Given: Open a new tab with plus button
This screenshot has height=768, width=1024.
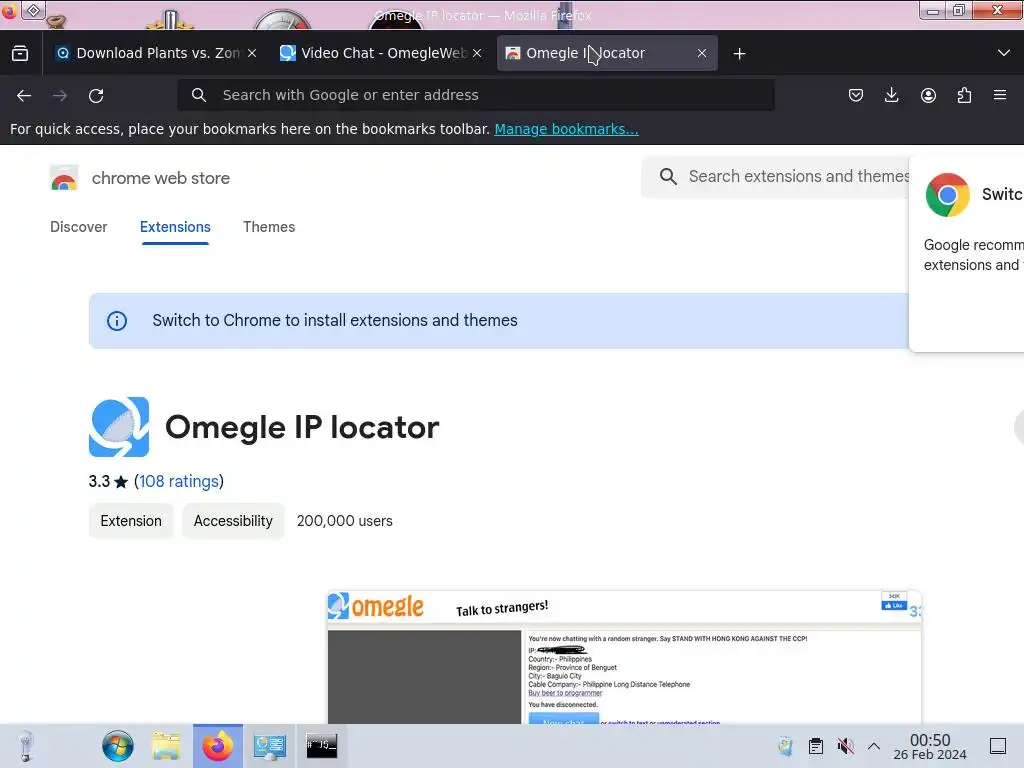Looking at the screenshot, I should 739,54.
